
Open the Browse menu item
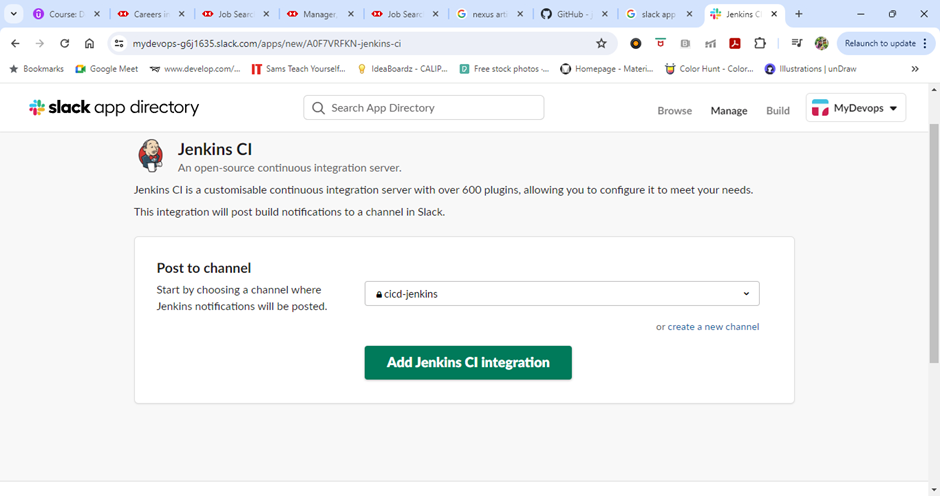tap(674, 111)
